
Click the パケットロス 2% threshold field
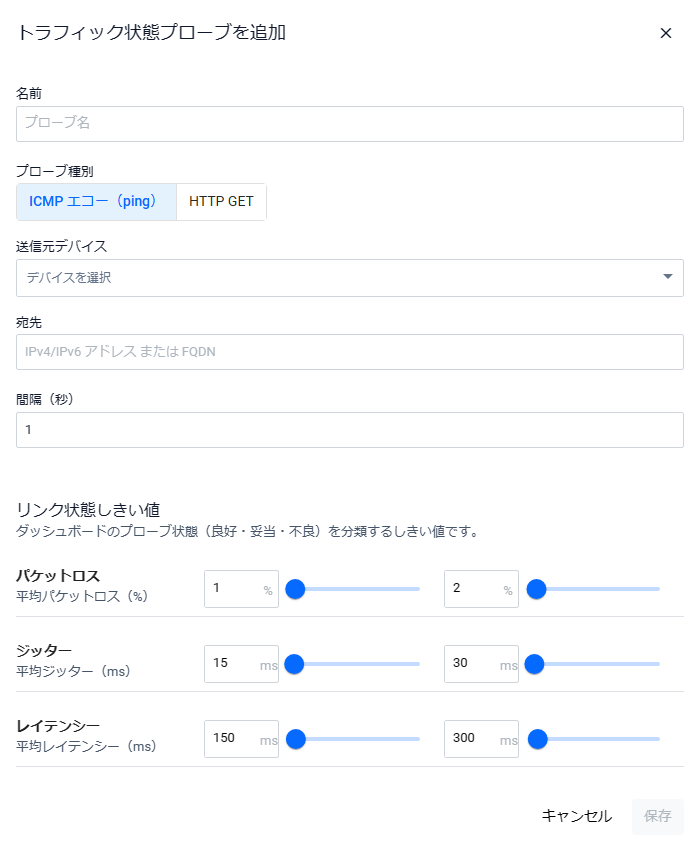click(x=475, y=589)
